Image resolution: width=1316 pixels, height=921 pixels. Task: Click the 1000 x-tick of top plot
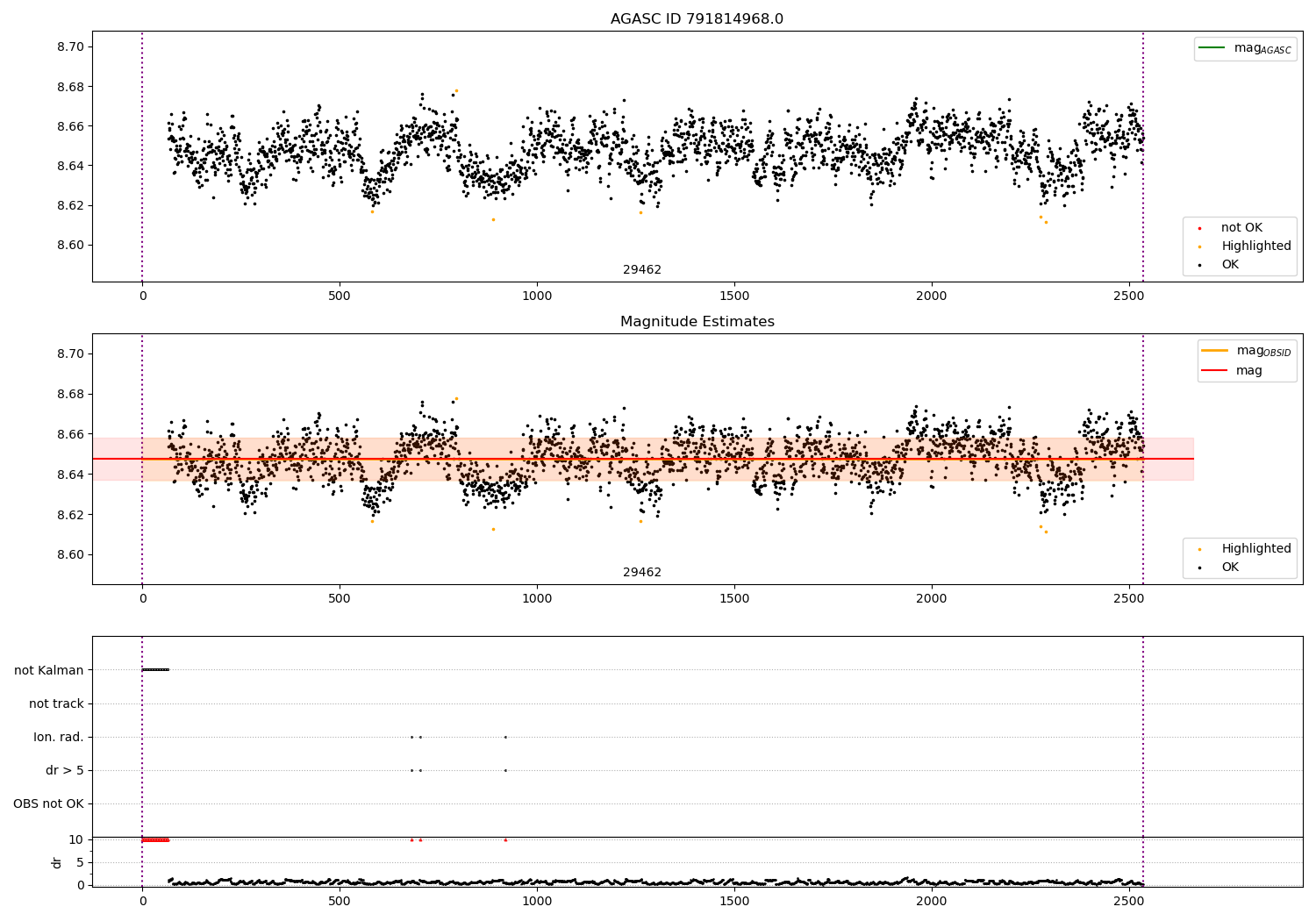coord(537,296)
